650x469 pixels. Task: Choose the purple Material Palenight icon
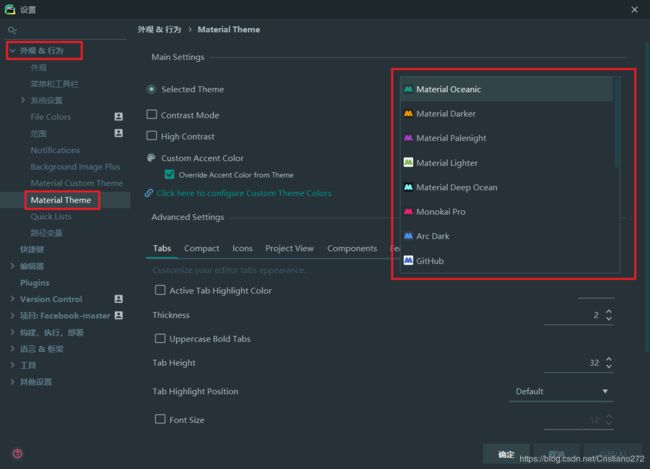tap(408, 138)
